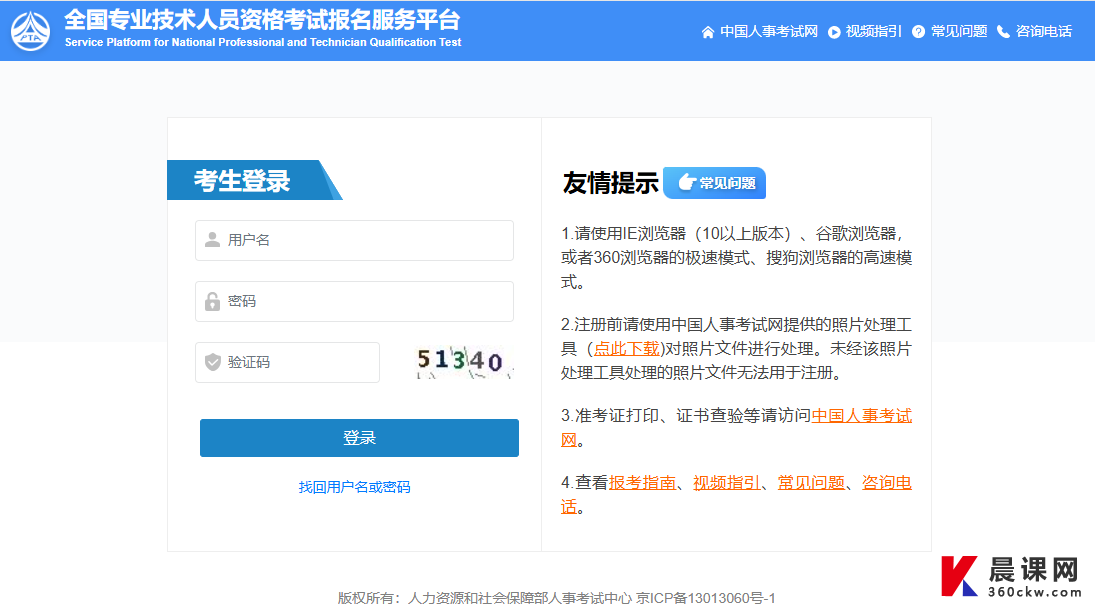Focus the 密码 input field
This screenshot has width=1095, height=615.
(354, 302)
